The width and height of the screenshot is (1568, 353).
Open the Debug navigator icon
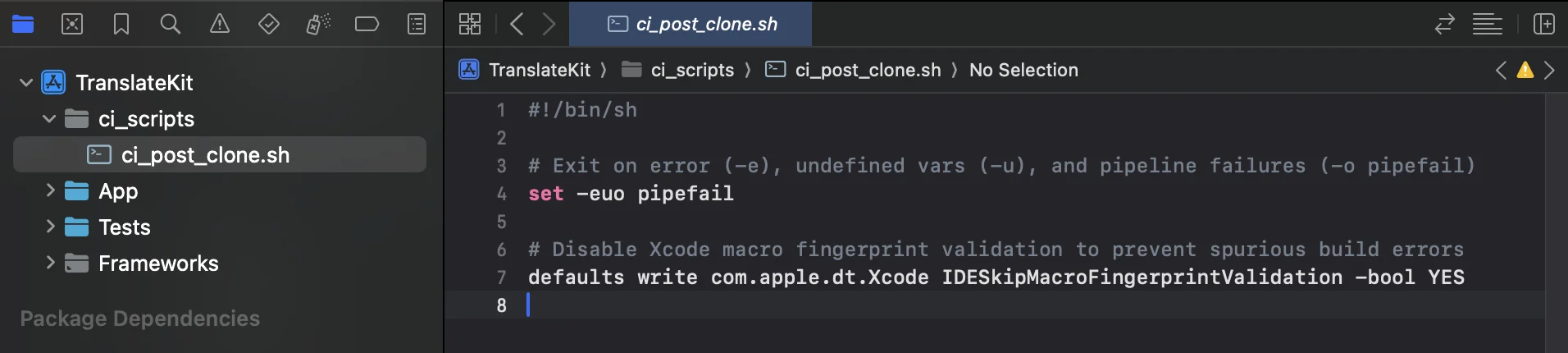[318, 25]
